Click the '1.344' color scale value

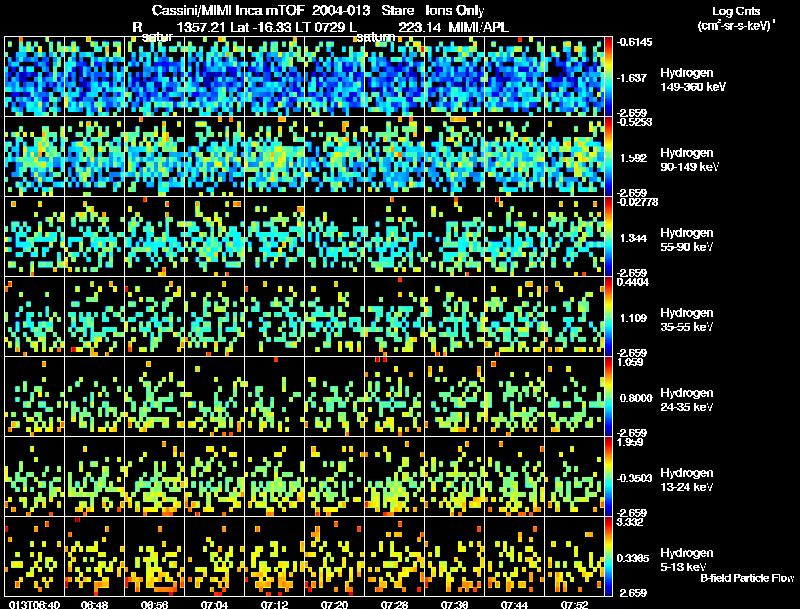(x=633, y=238)
